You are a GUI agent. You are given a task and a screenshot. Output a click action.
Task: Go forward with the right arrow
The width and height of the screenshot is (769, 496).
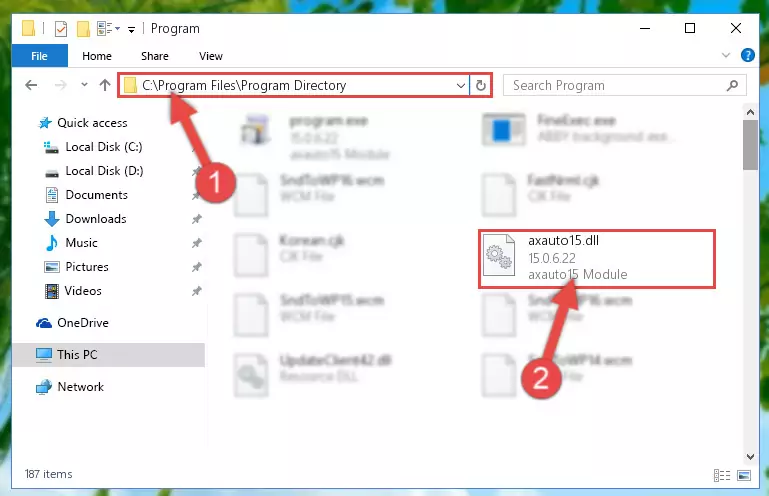click(x=60, y=85)
